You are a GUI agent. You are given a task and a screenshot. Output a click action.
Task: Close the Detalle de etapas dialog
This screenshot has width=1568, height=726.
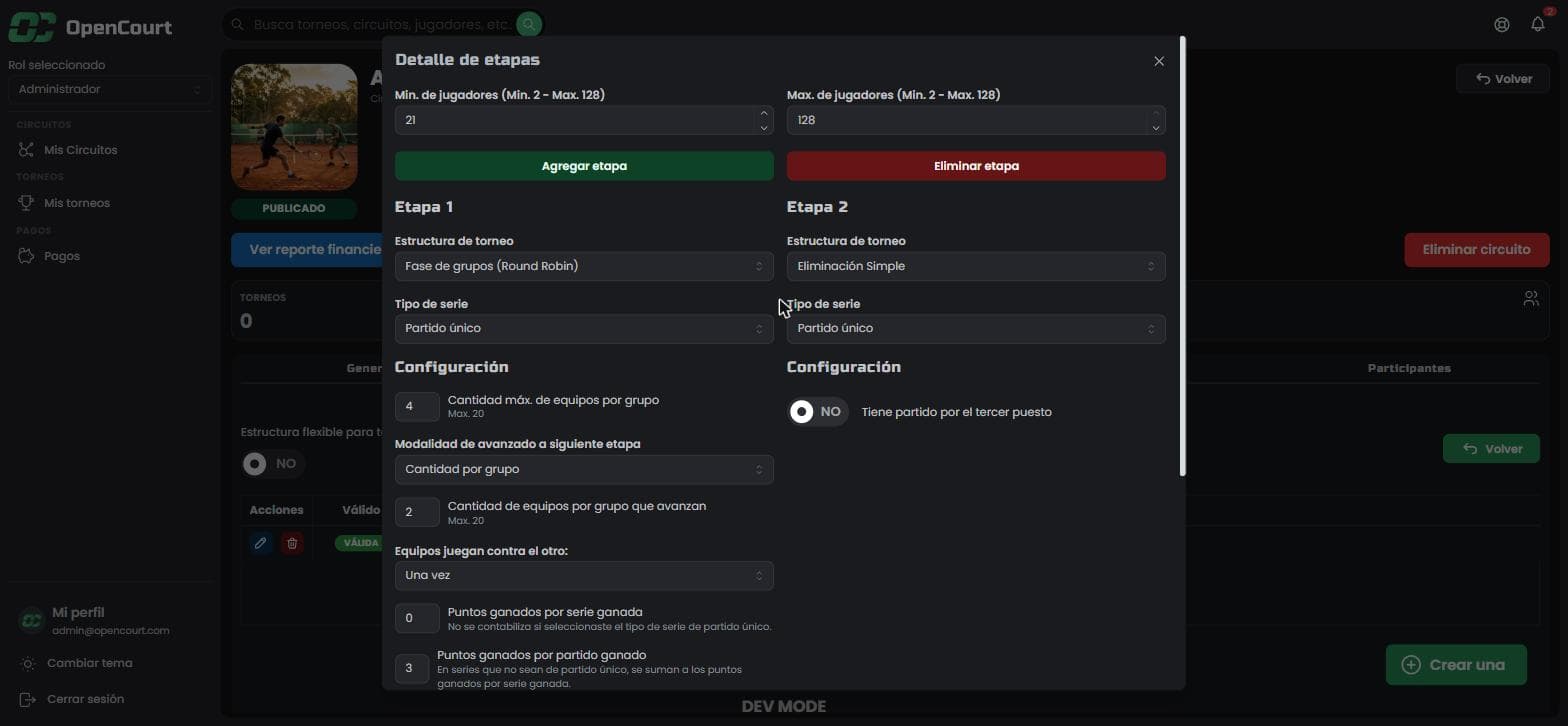tap(1159, 61)
